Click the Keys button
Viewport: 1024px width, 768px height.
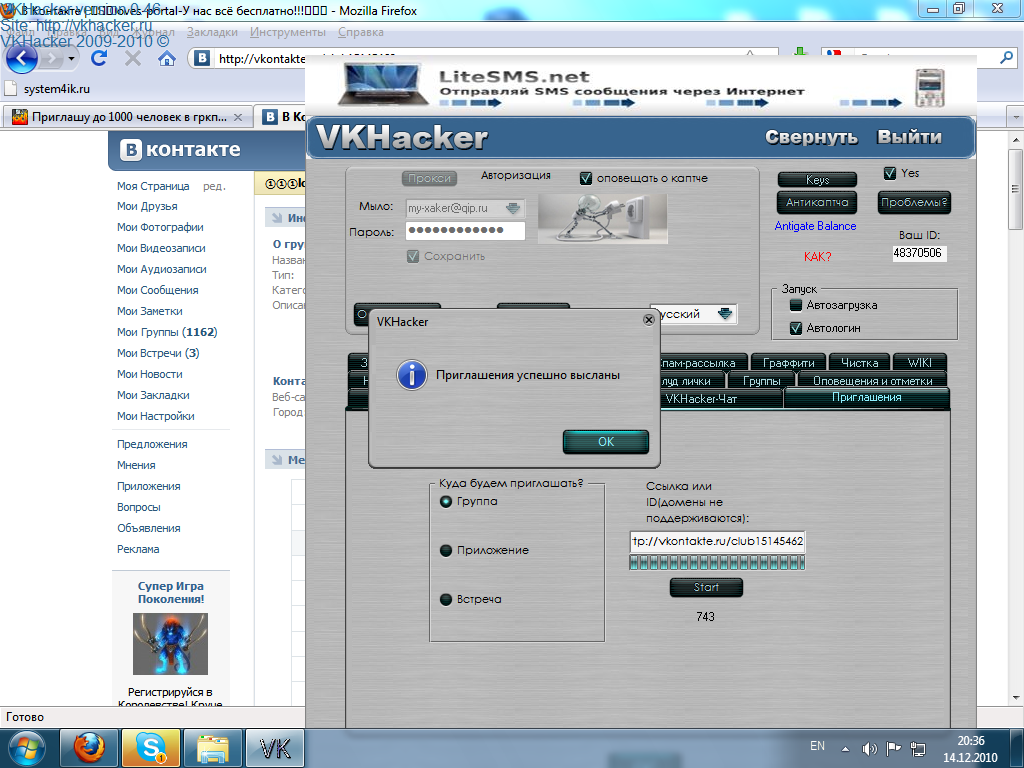pos(817,180)
